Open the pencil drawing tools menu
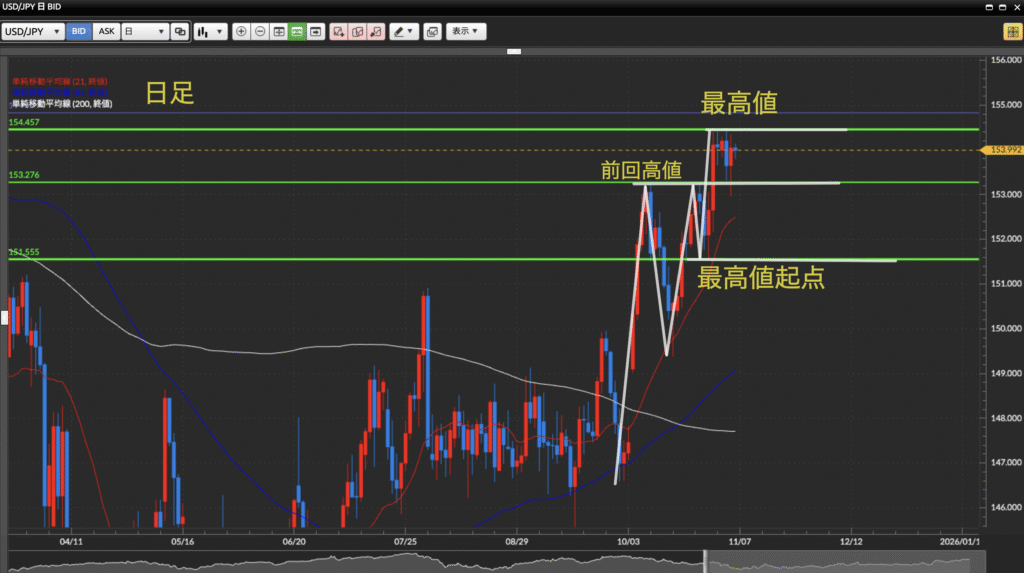 tap(404, 32)
